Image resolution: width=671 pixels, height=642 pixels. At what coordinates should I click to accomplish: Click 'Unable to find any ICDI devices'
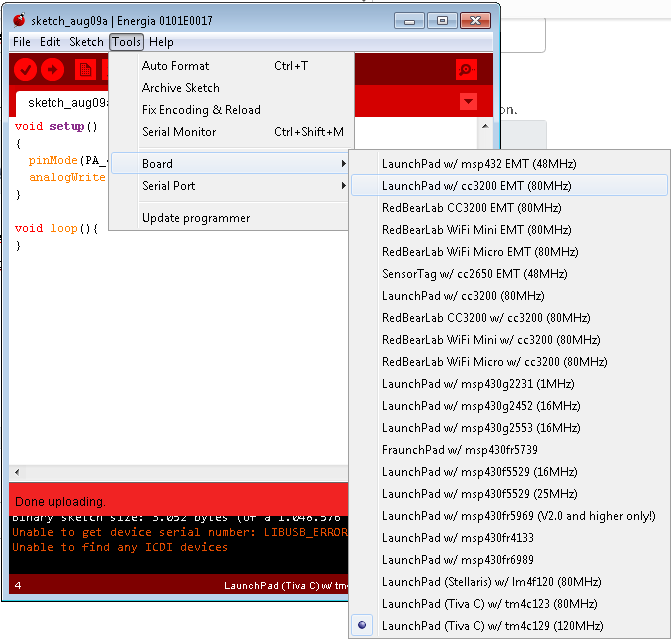click(120, 547)
